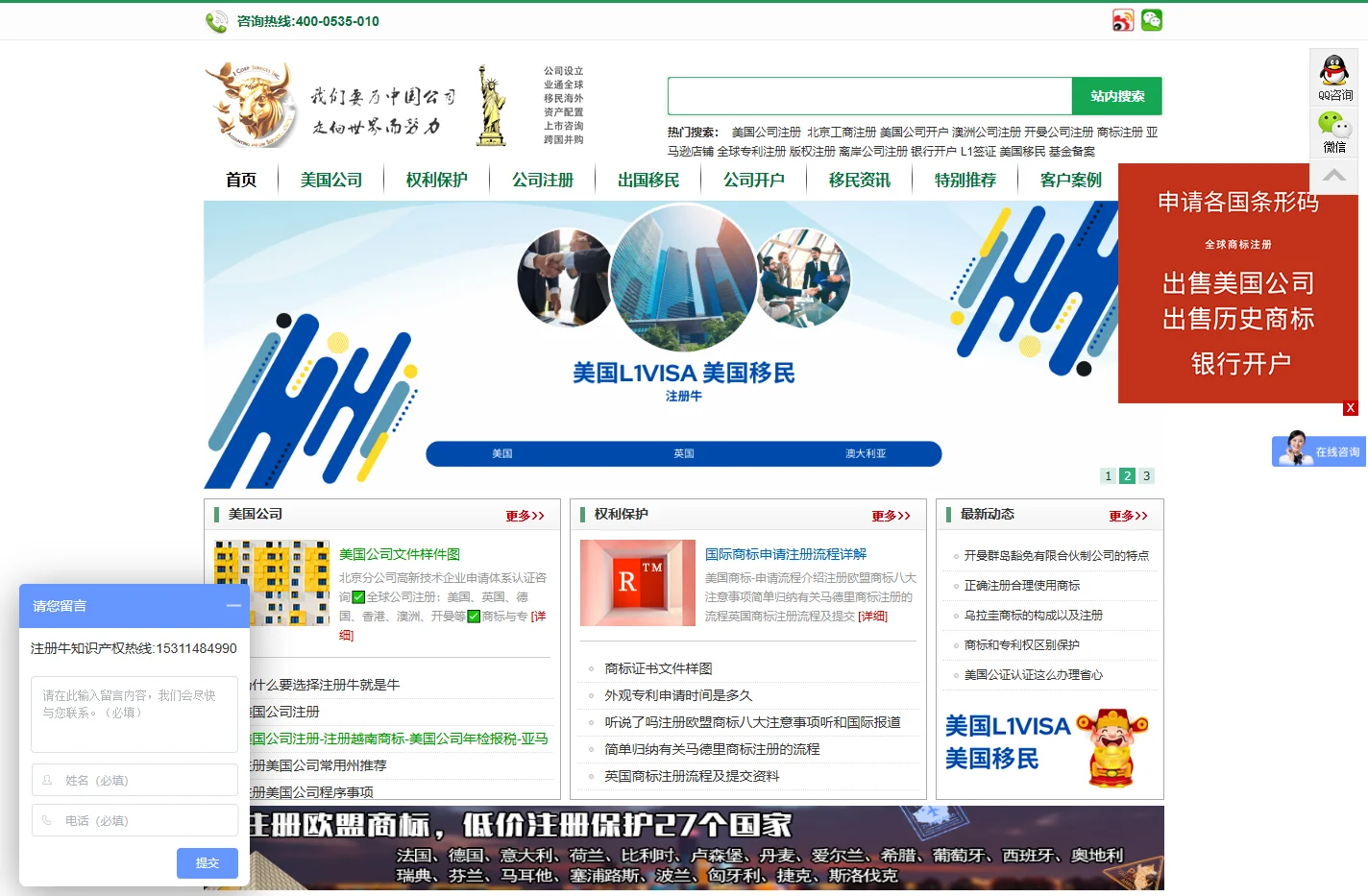Focus the message content textarea

point(134,714)
